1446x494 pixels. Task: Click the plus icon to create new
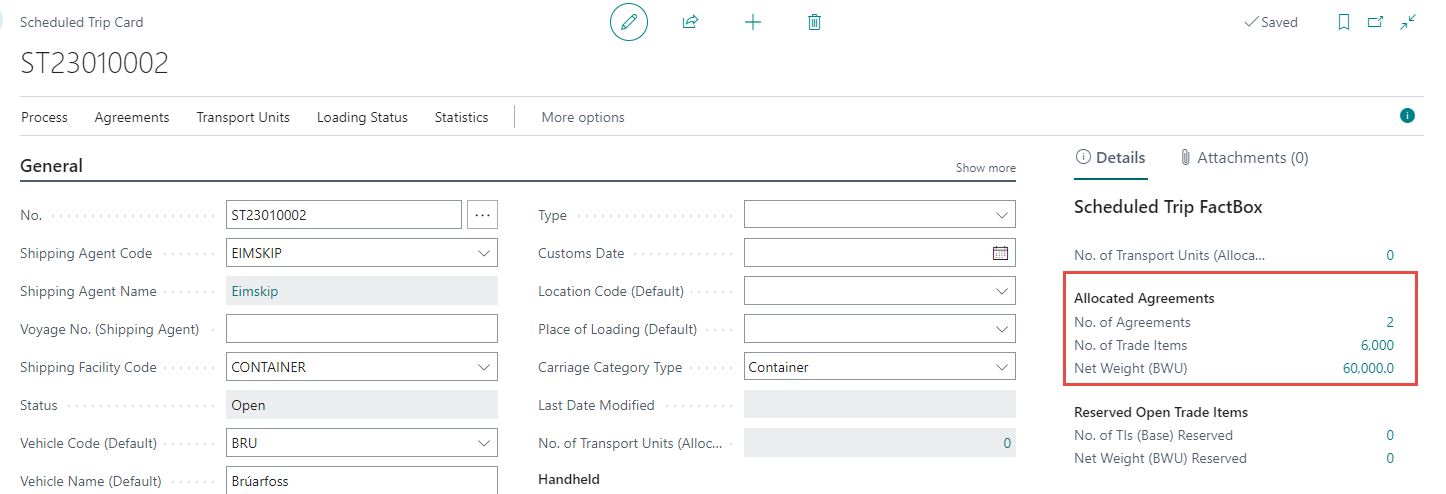pos(753,22)
